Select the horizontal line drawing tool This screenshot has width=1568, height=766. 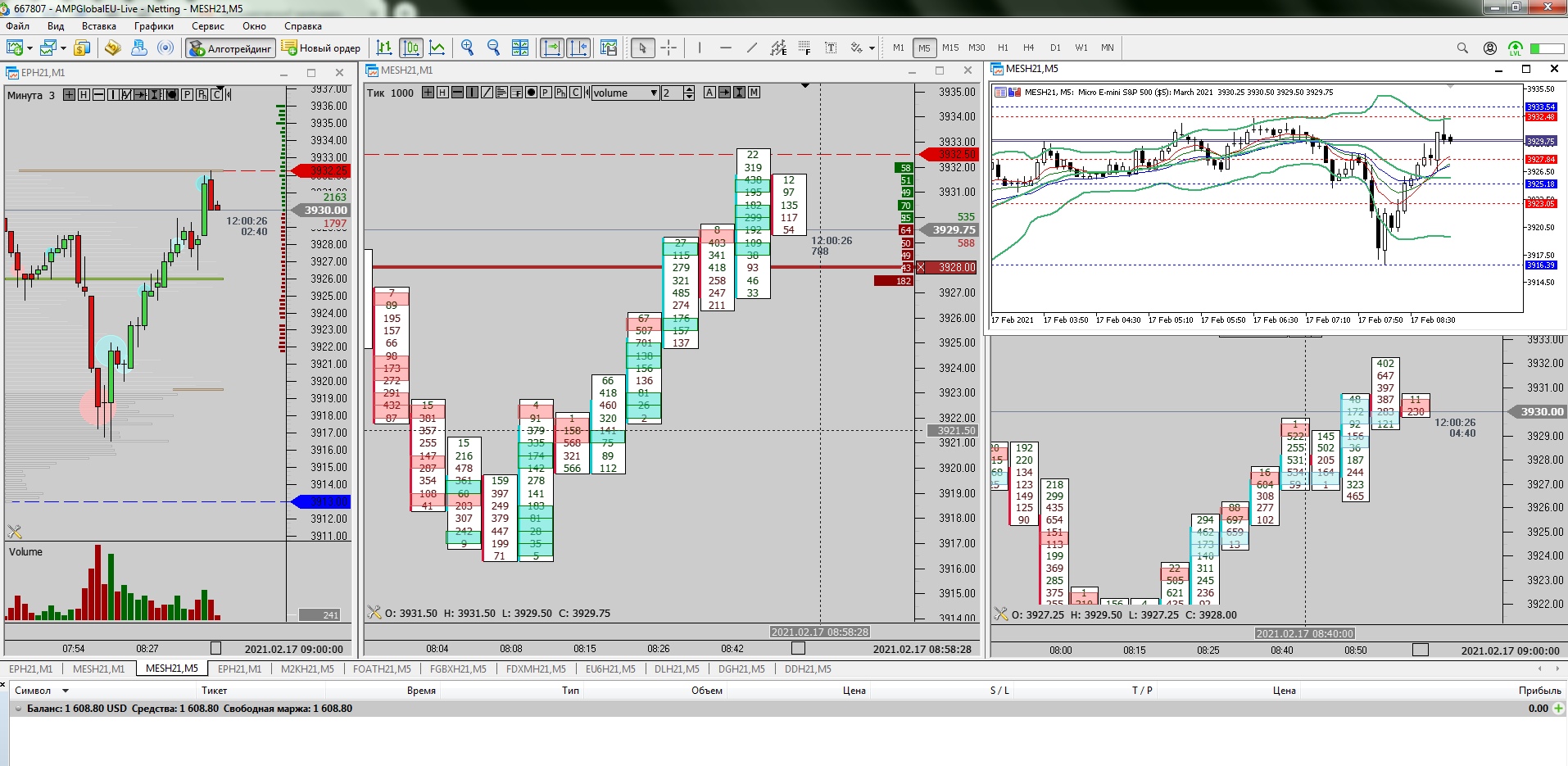click(726, 48)
